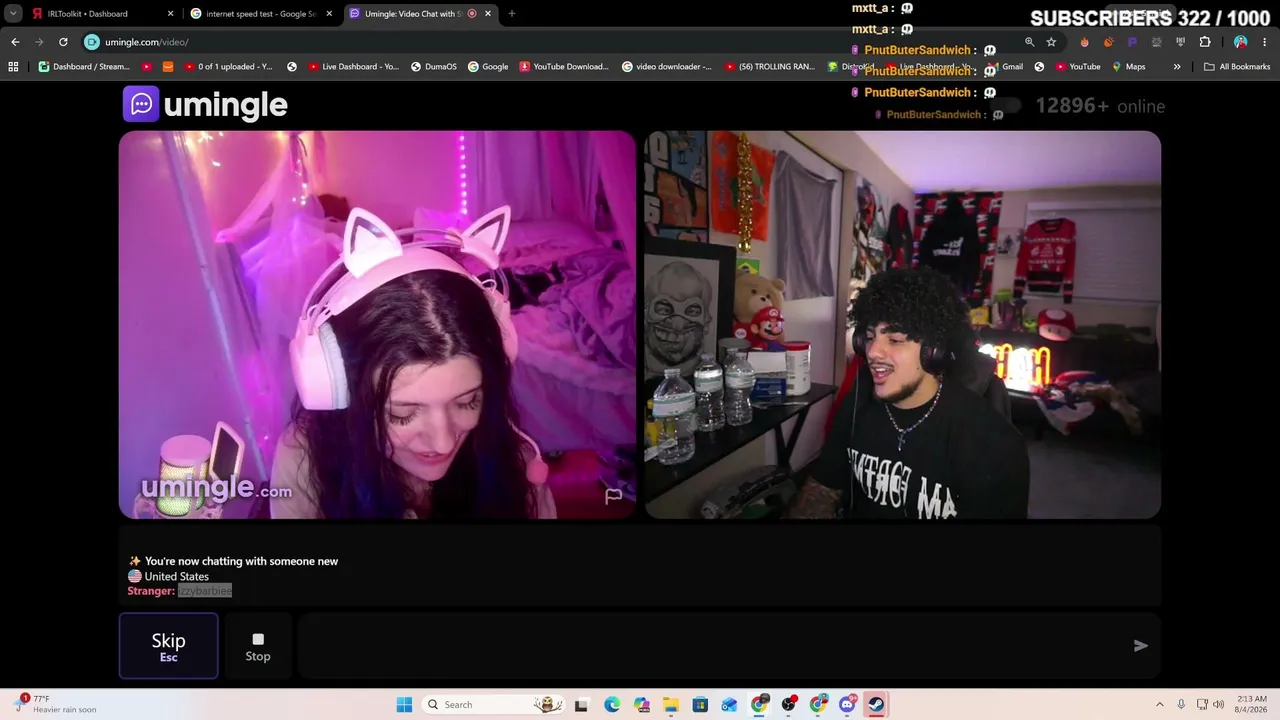
Task: Close the Umingle Video Chat tab
Action: pyautogui.click(x=488, y=14)
